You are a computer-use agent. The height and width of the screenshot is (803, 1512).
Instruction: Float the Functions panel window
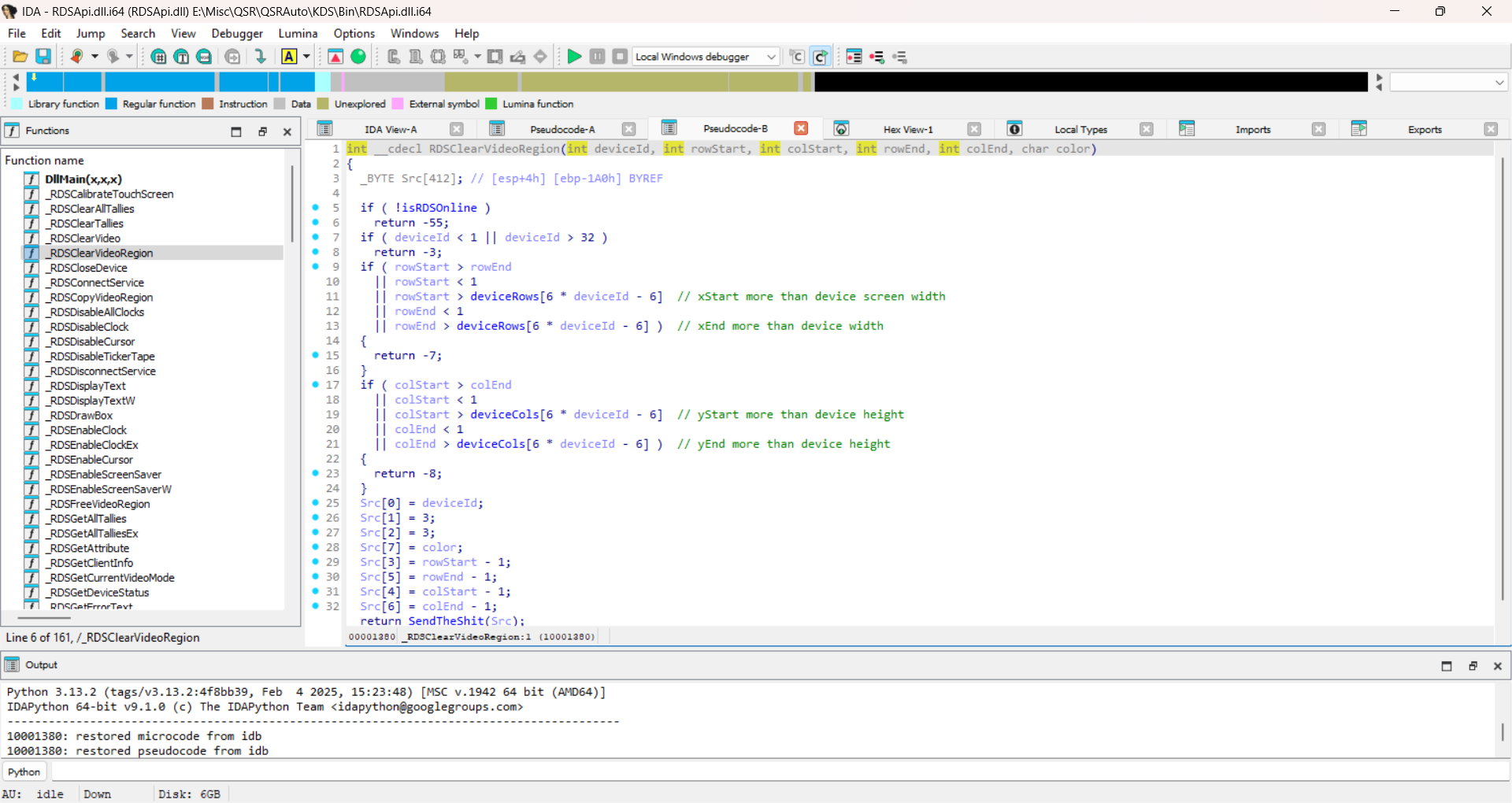(263, 131)
